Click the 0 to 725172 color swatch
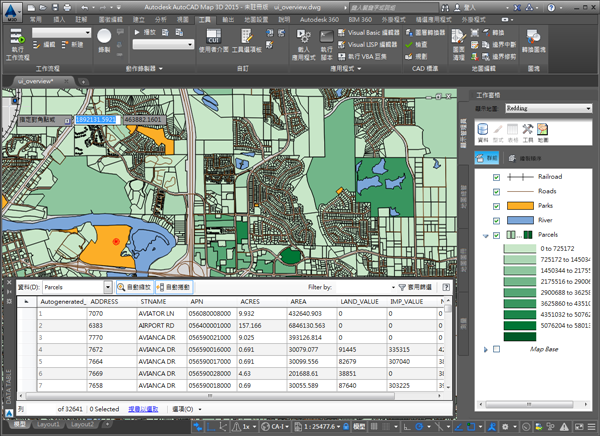Viewport: 600px width, 436px height. (x=520, y=247)
